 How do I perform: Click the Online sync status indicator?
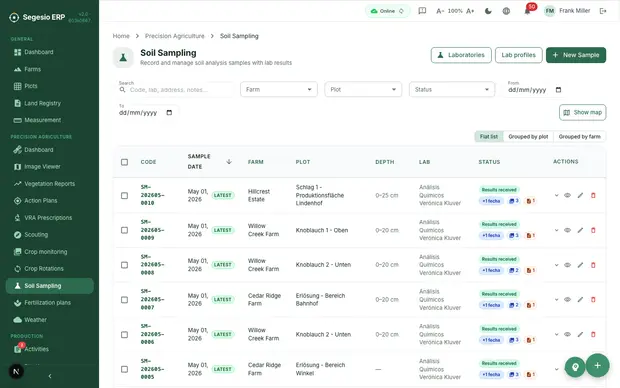[x=387, y=11]
